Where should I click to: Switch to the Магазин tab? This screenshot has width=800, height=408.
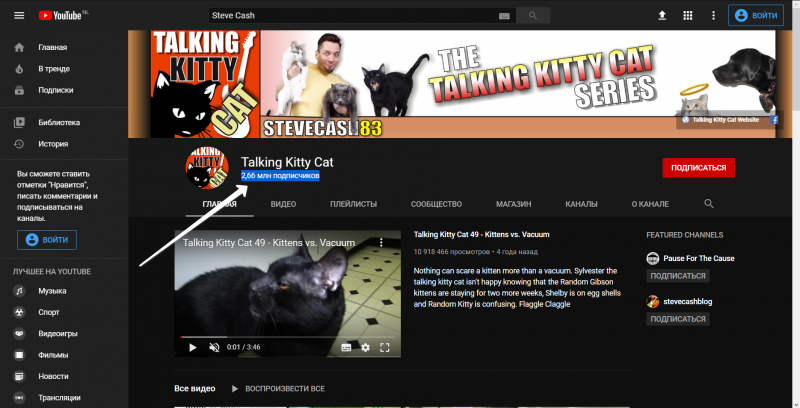point(513,204)
